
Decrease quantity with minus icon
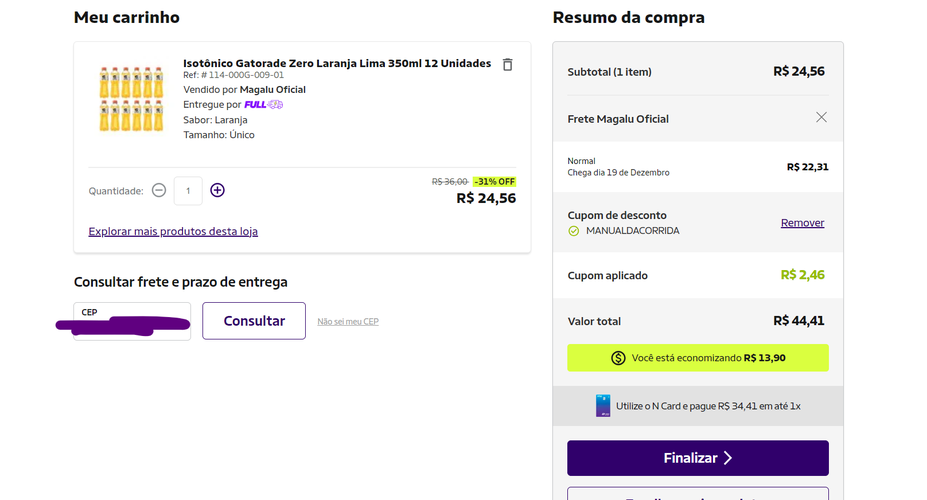(158, 190)
